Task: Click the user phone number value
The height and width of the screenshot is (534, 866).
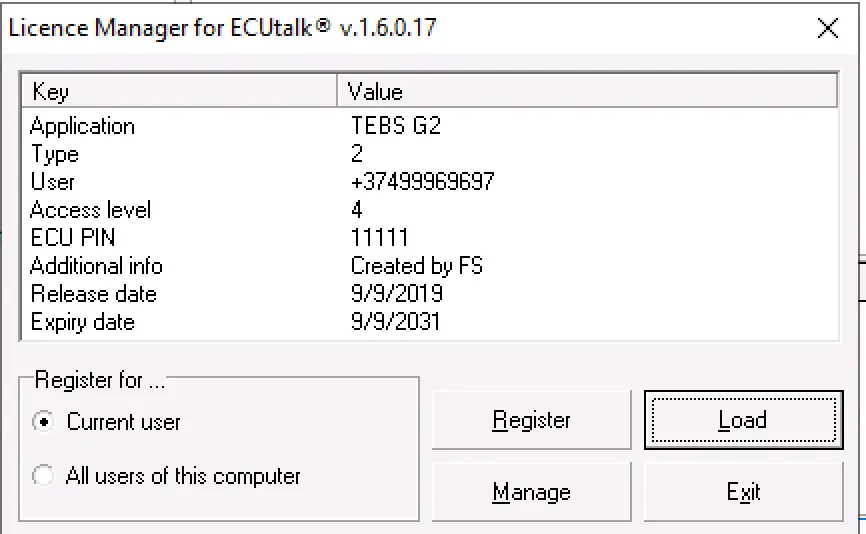Action: pyautogui.click(x=422, y=182)
